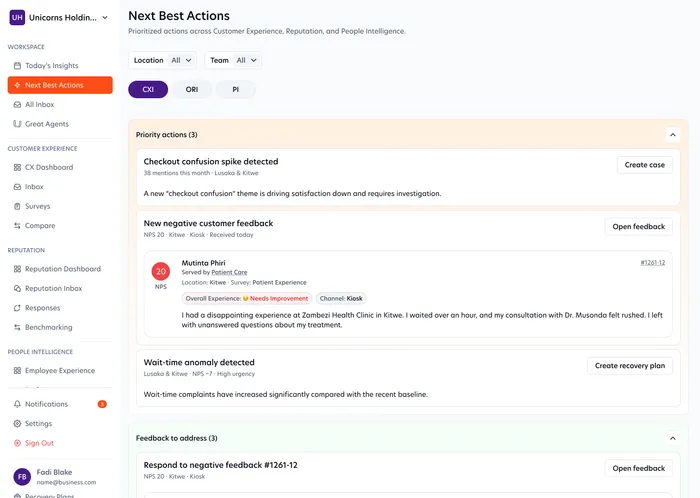700x498 pixels.
Task: Open the Unicorns Holdings workspace switcher chevron
Action: tap(105, 18)
